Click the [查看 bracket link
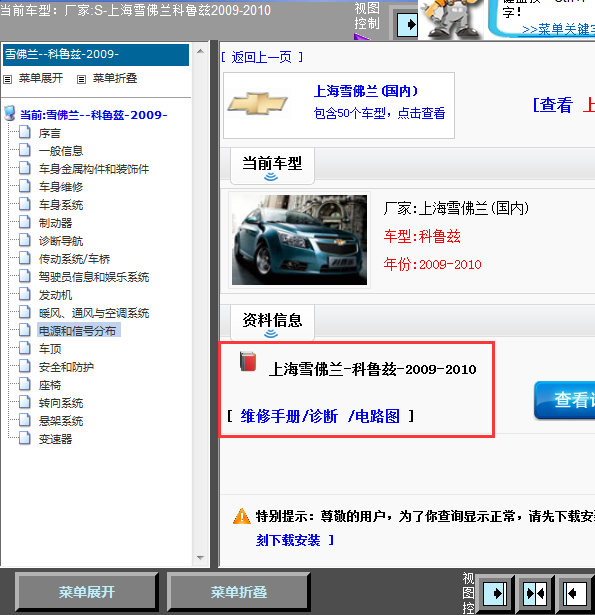The height and width of the screenshot is (615, 595). coord(552,105)
